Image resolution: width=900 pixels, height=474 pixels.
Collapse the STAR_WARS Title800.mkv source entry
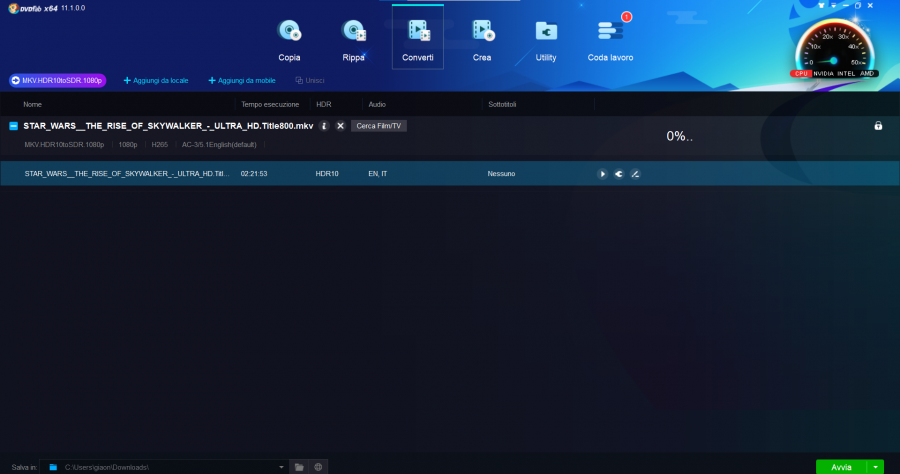[x=14, y=126]
